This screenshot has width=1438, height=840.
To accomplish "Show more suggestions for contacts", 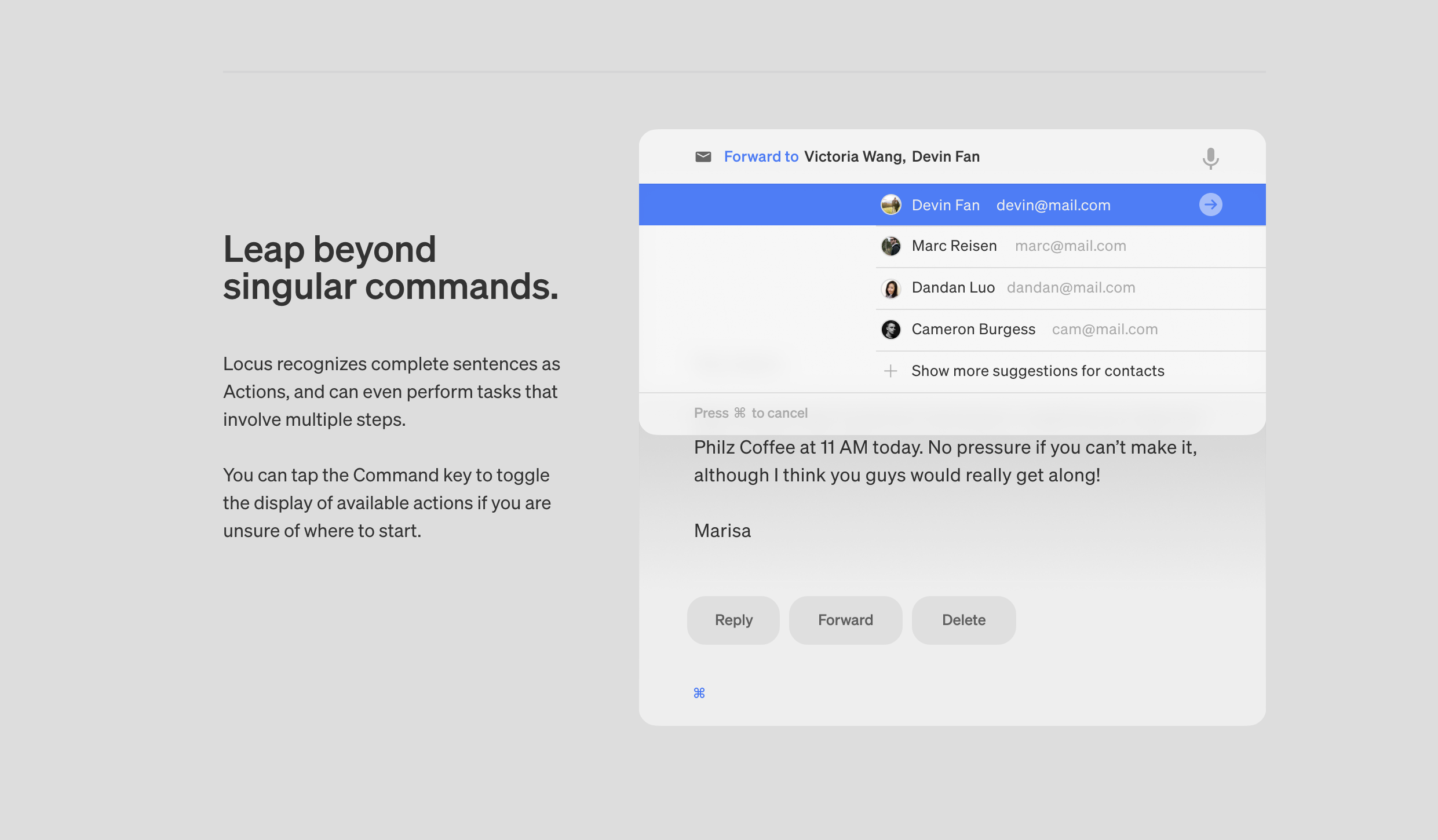I will pos(1070,371).
